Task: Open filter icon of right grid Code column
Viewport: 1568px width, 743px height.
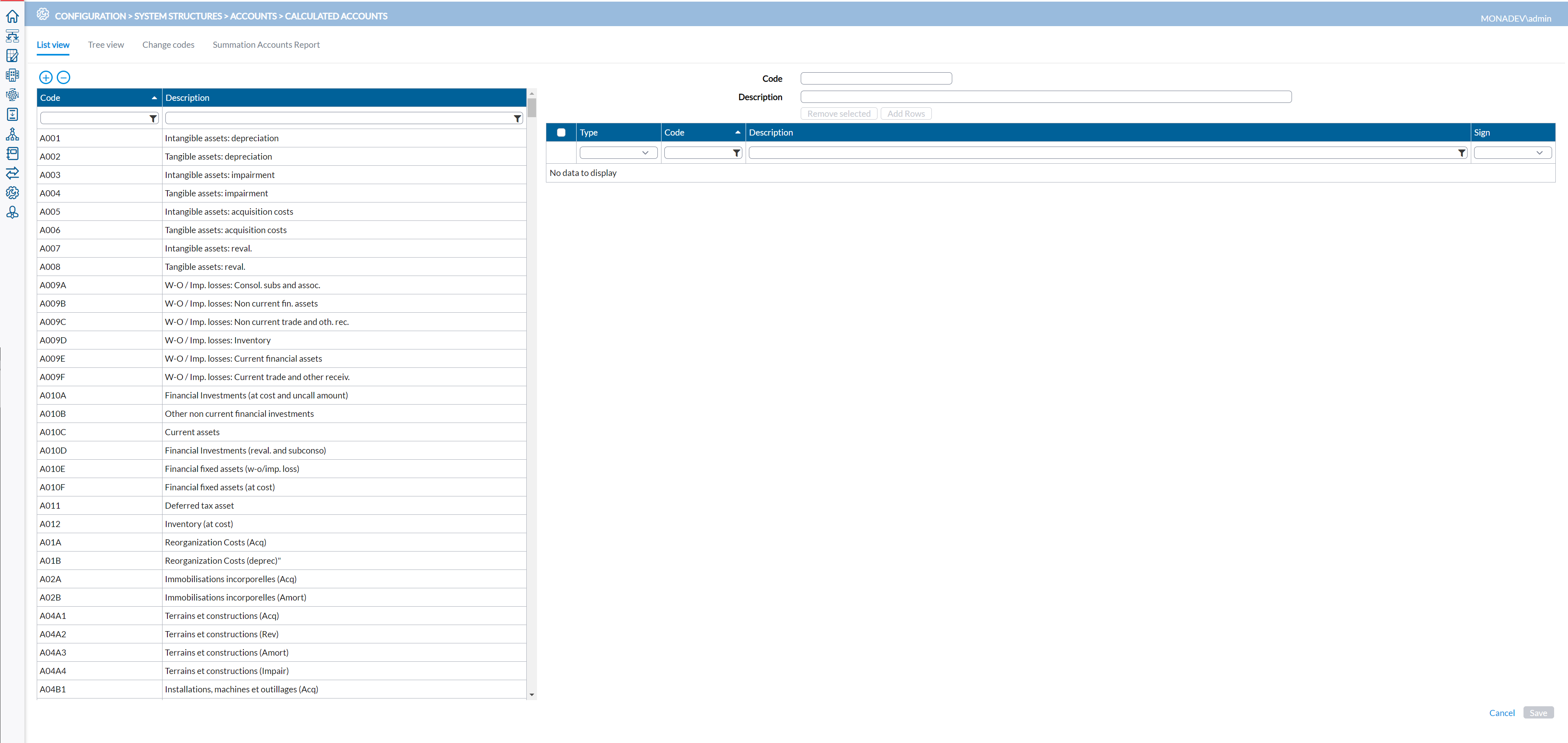Action: tap(736, 153)
